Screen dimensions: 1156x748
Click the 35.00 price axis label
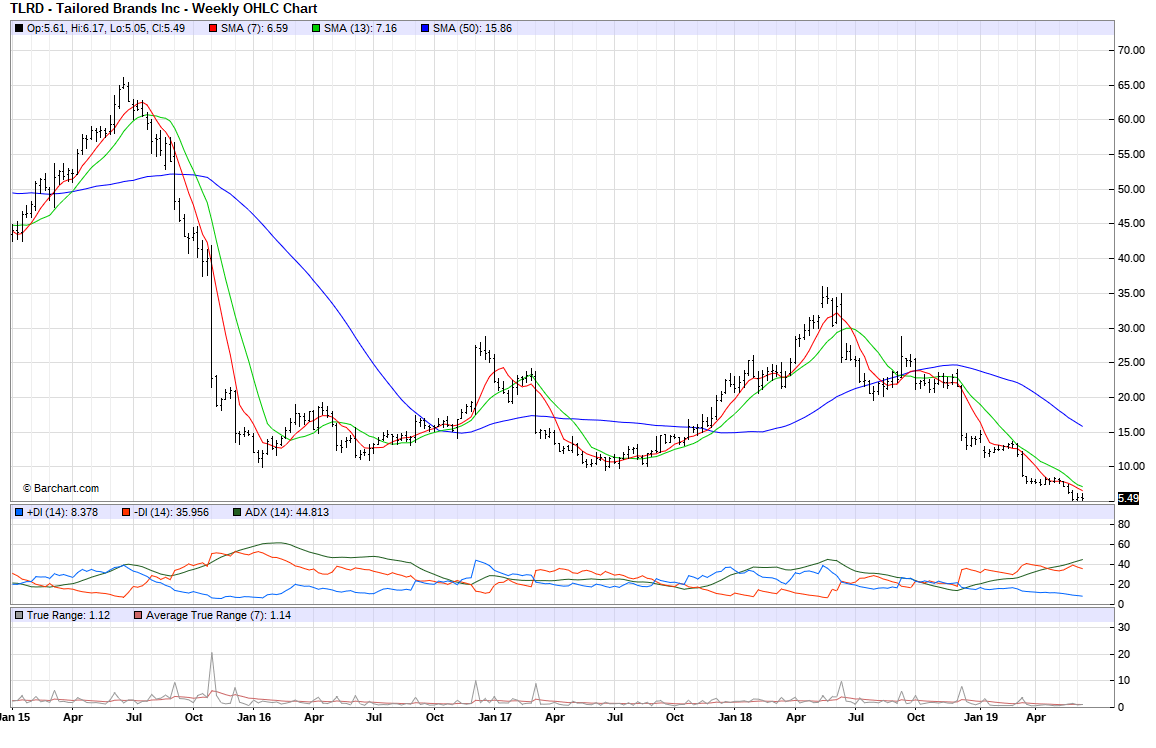pos(1131,293)
